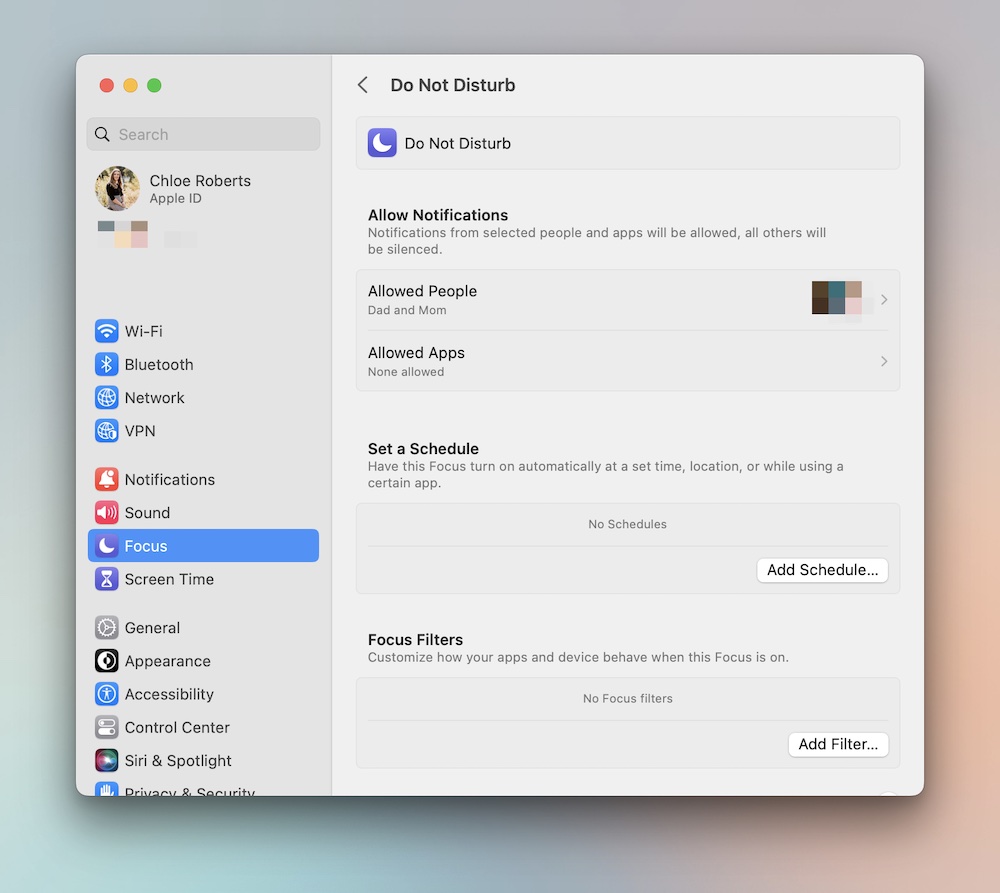Viewport: 1000px width, 893px height.
Task: Open Control Center label in sidebar
Action: pos(177,727)
